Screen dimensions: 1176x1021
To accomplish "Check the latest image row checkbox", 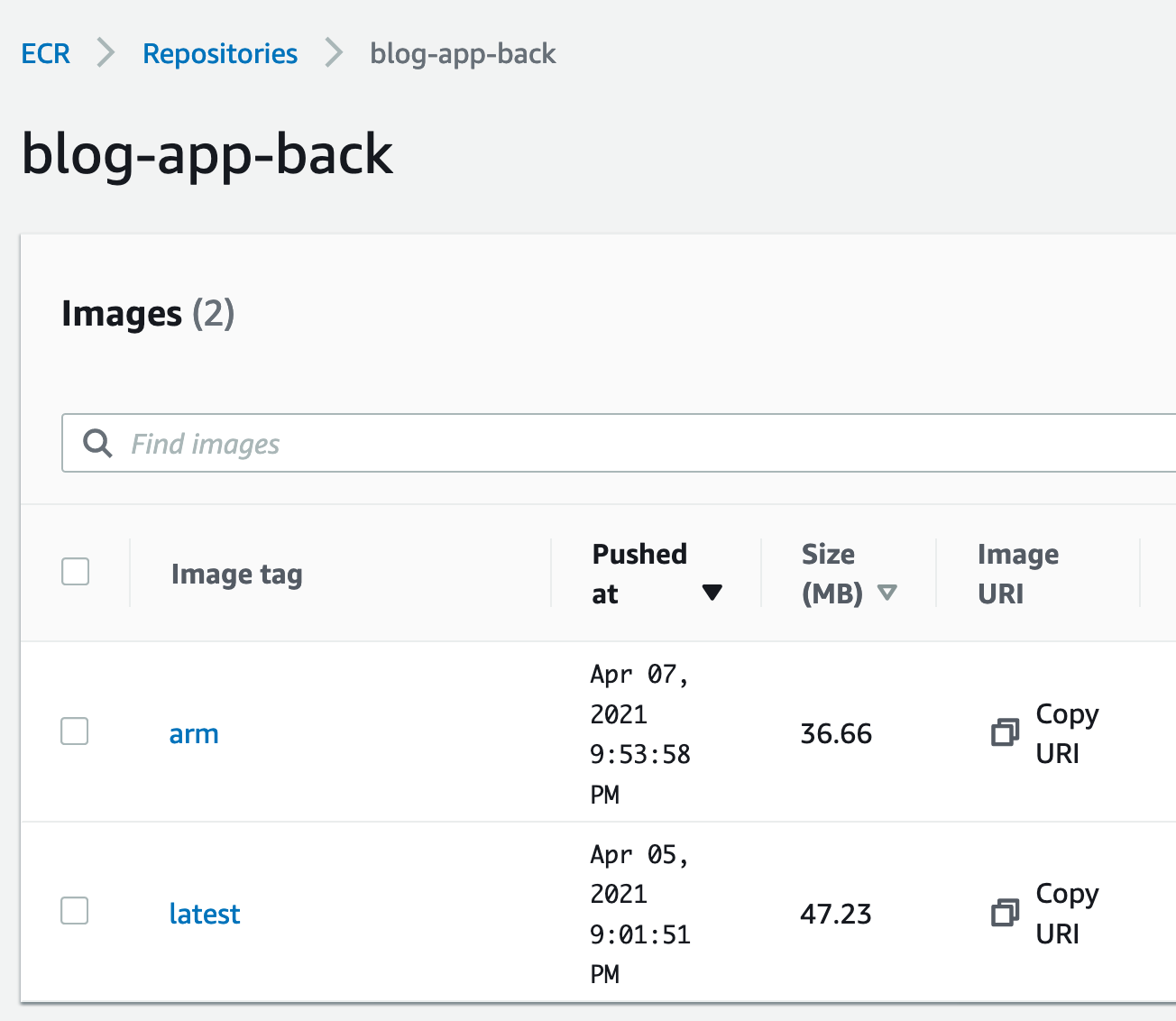I will pyautogui.click(x=75, y=911).
